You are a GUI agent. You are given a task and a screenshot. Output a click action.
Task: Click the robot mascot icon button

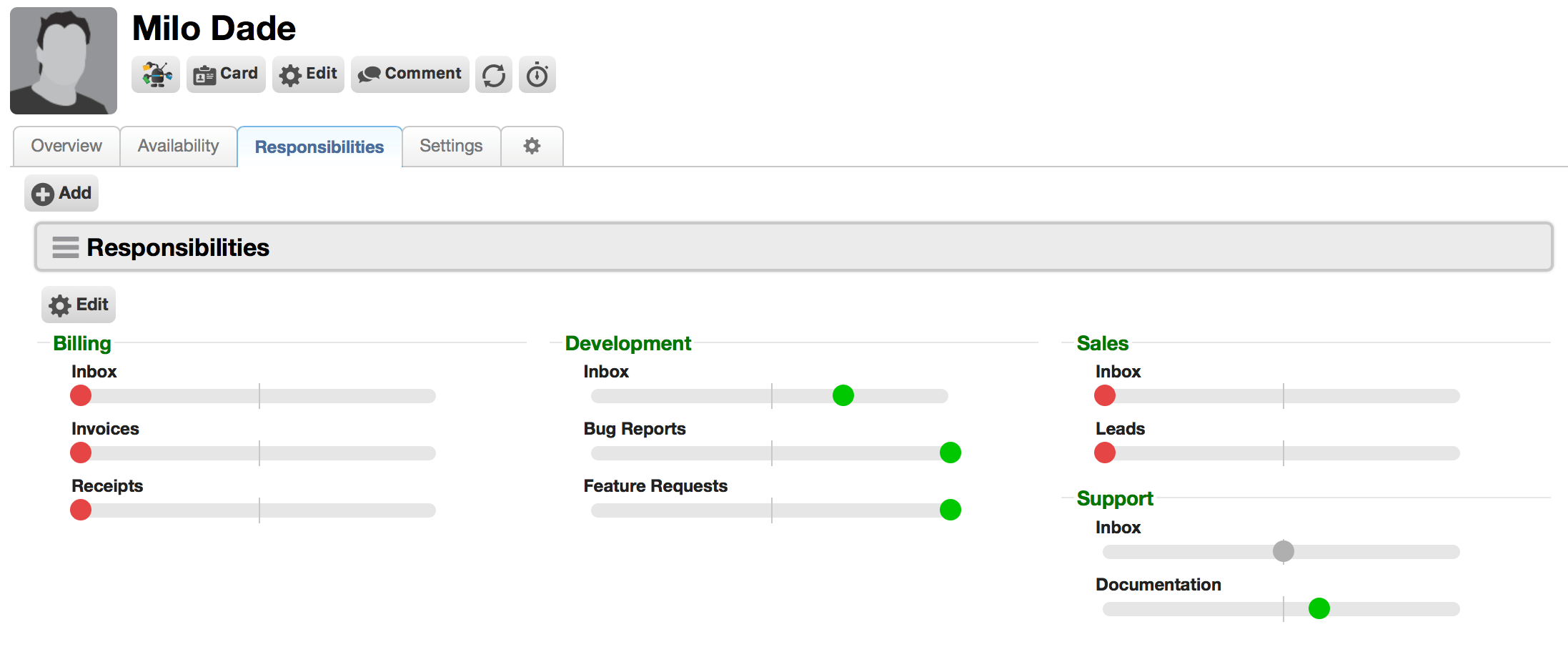coord(156,74)
